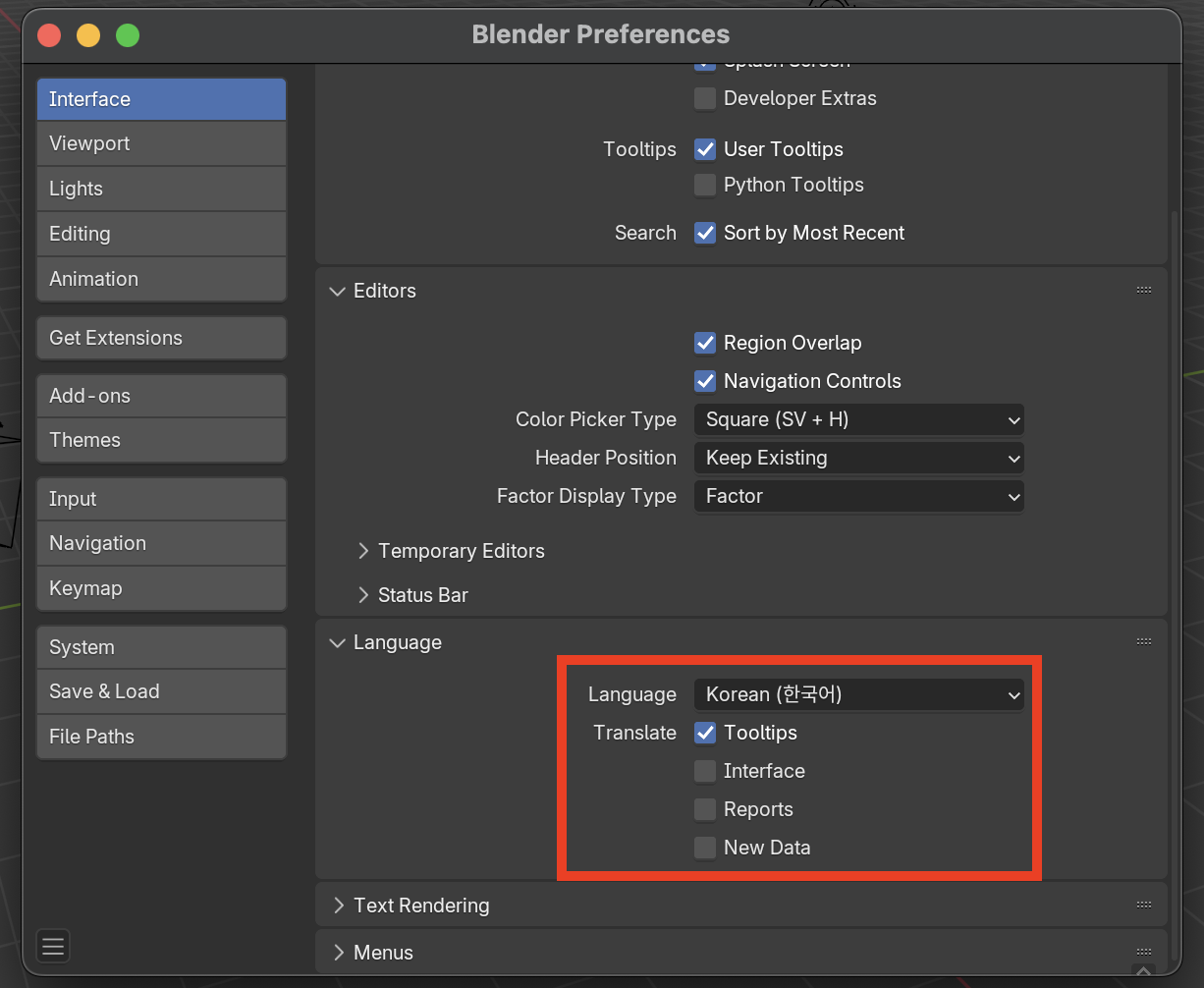Expand the Text Rendering panel
Screen dimensions: 1204x988
point(339,906)
